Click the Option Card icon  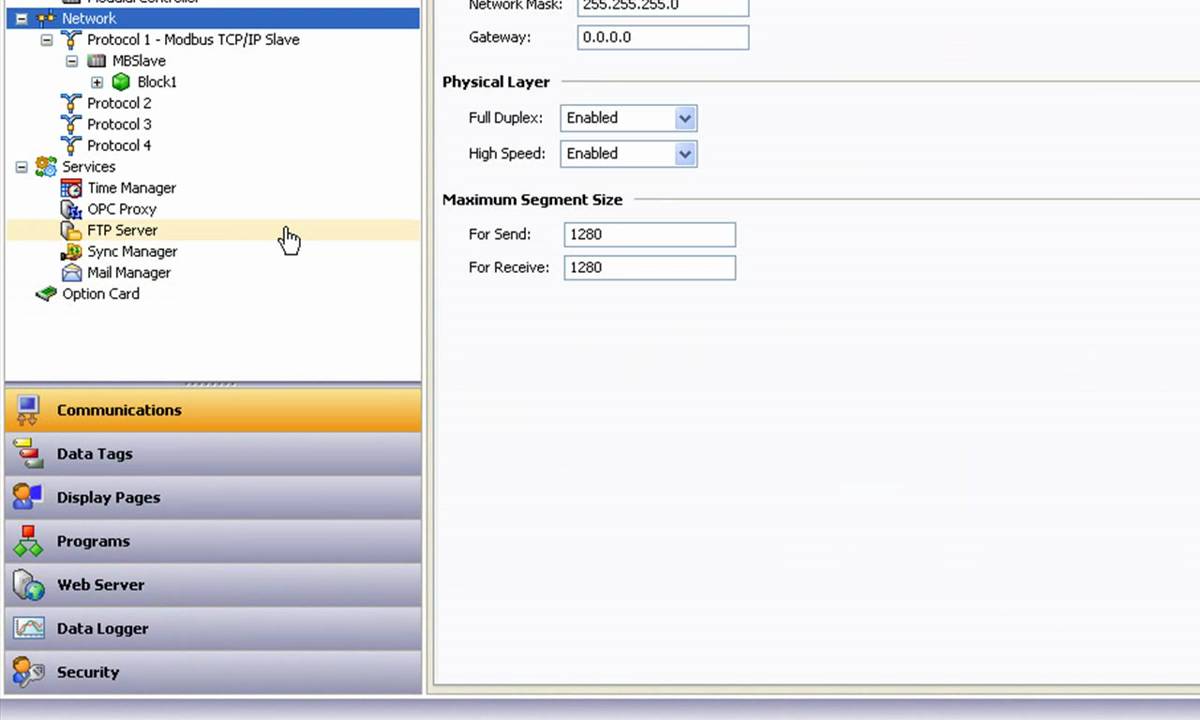click(46, 294)
